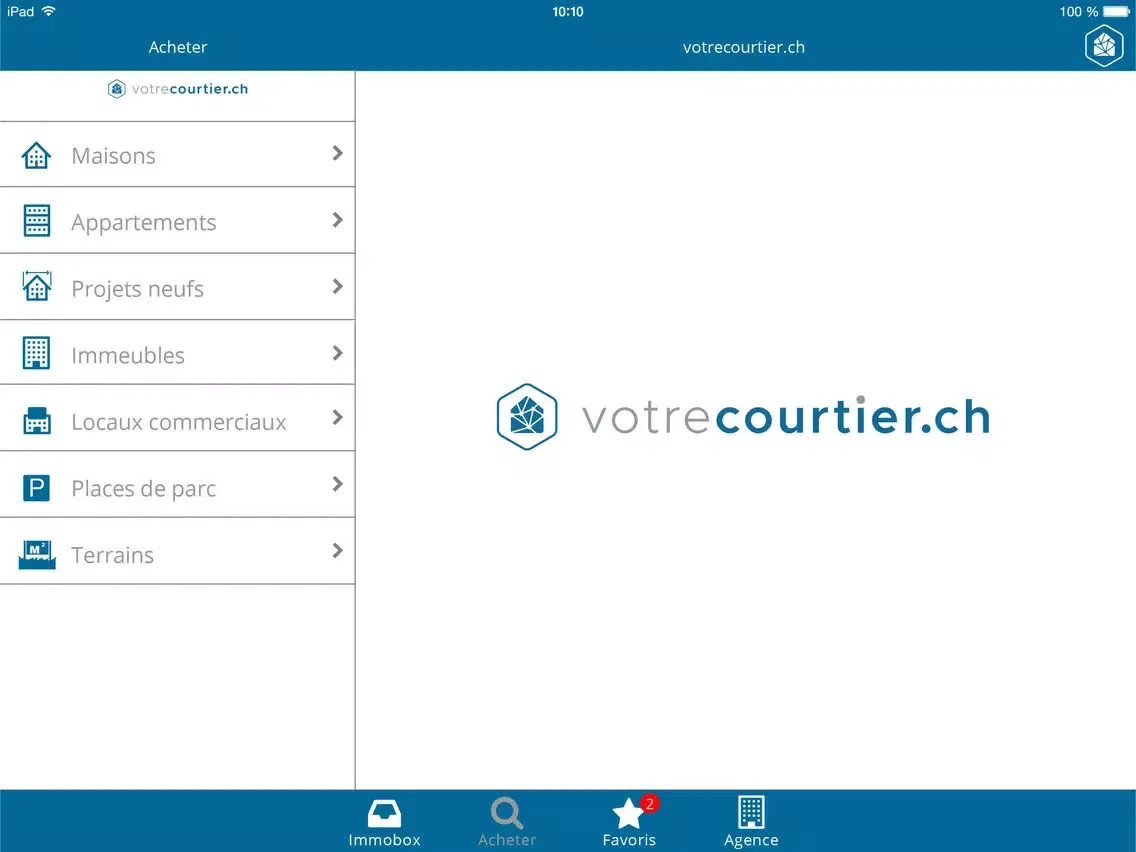This screenshot has width=1136, height=852.
Task: Expand Immeubles row chevron
Action: pyautogui.click(x=337, y=353)
